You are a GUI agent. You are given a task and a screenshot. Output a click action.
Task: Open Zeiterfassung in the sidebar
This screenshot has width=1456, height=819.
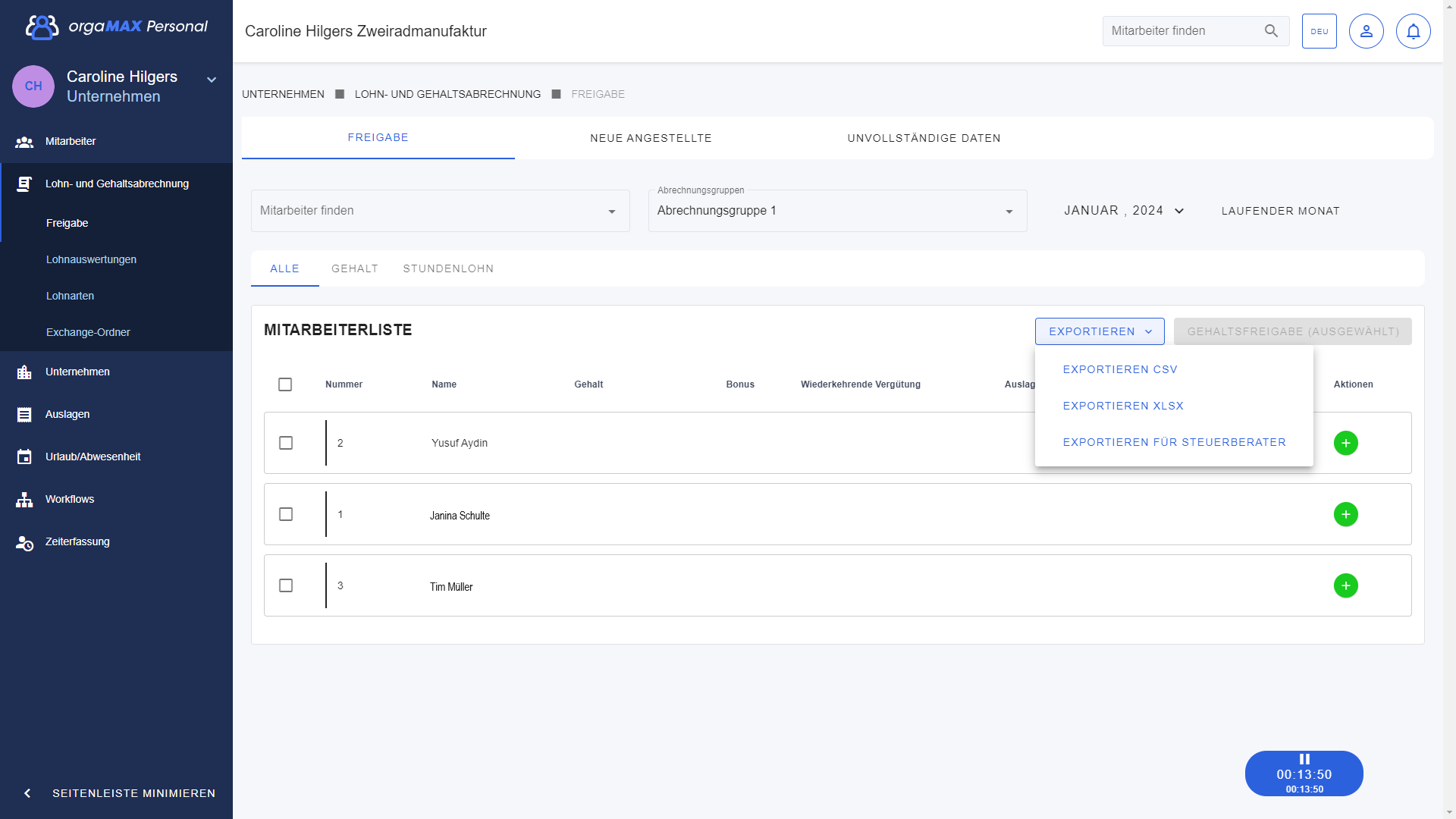[77, 541]
